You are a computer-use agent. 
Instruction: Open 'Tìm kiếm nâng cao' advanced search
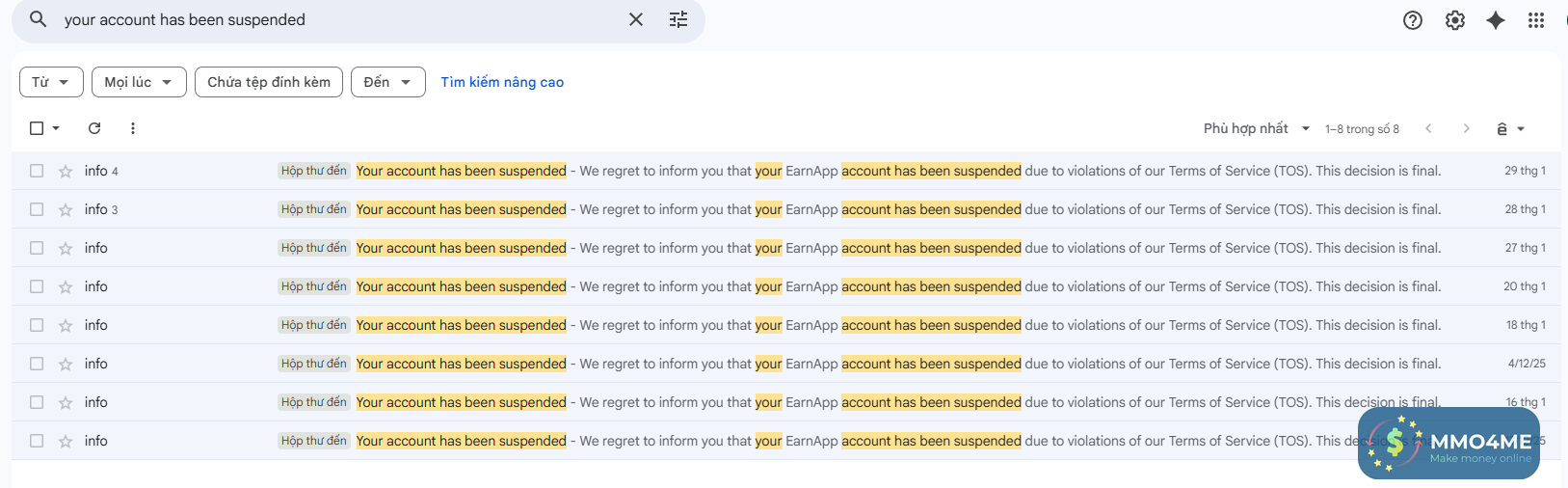tap(502, 82)
